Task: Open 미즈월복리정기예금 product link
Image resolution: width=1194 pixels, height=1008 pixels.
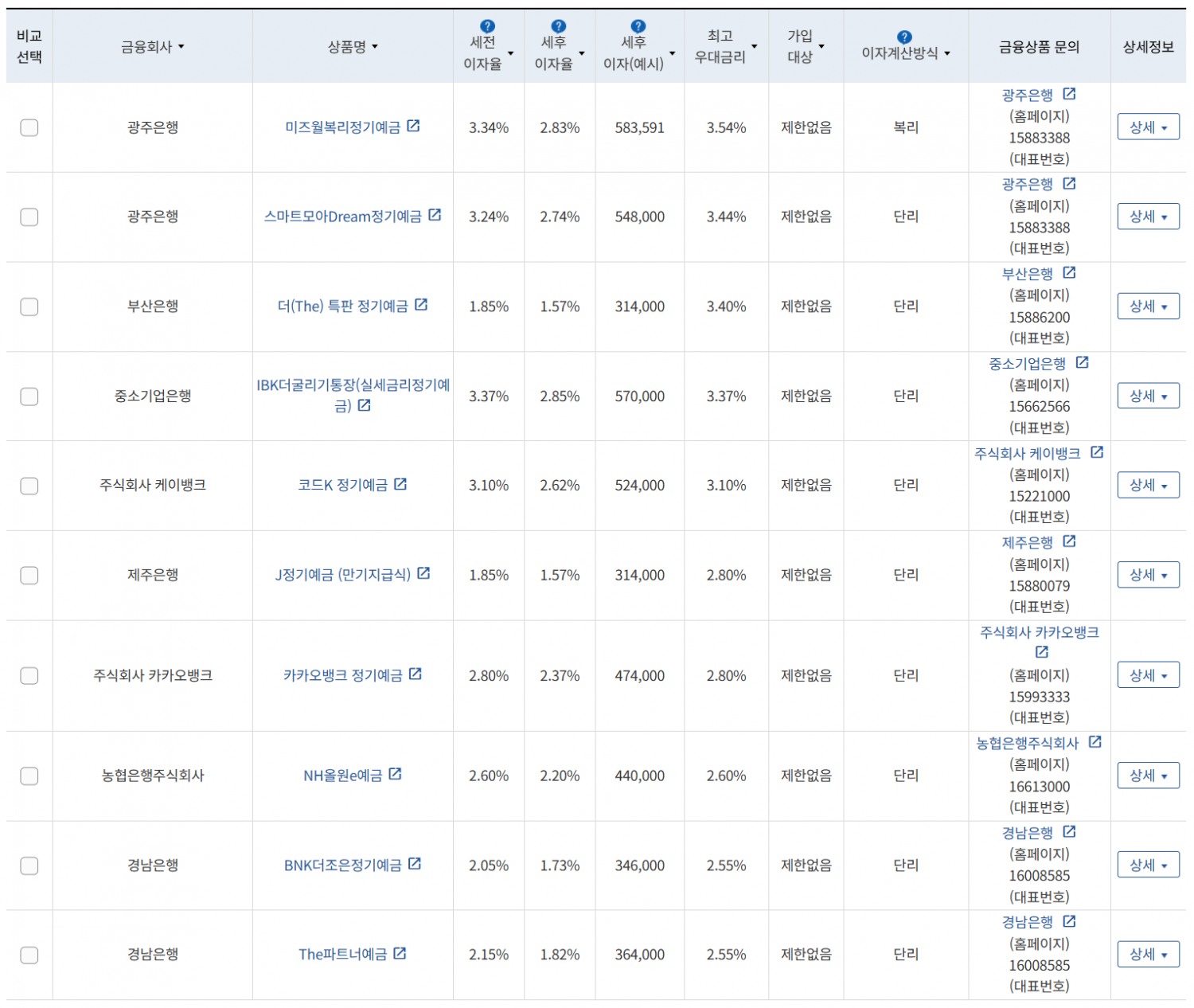Action: (x=343, y=127)
